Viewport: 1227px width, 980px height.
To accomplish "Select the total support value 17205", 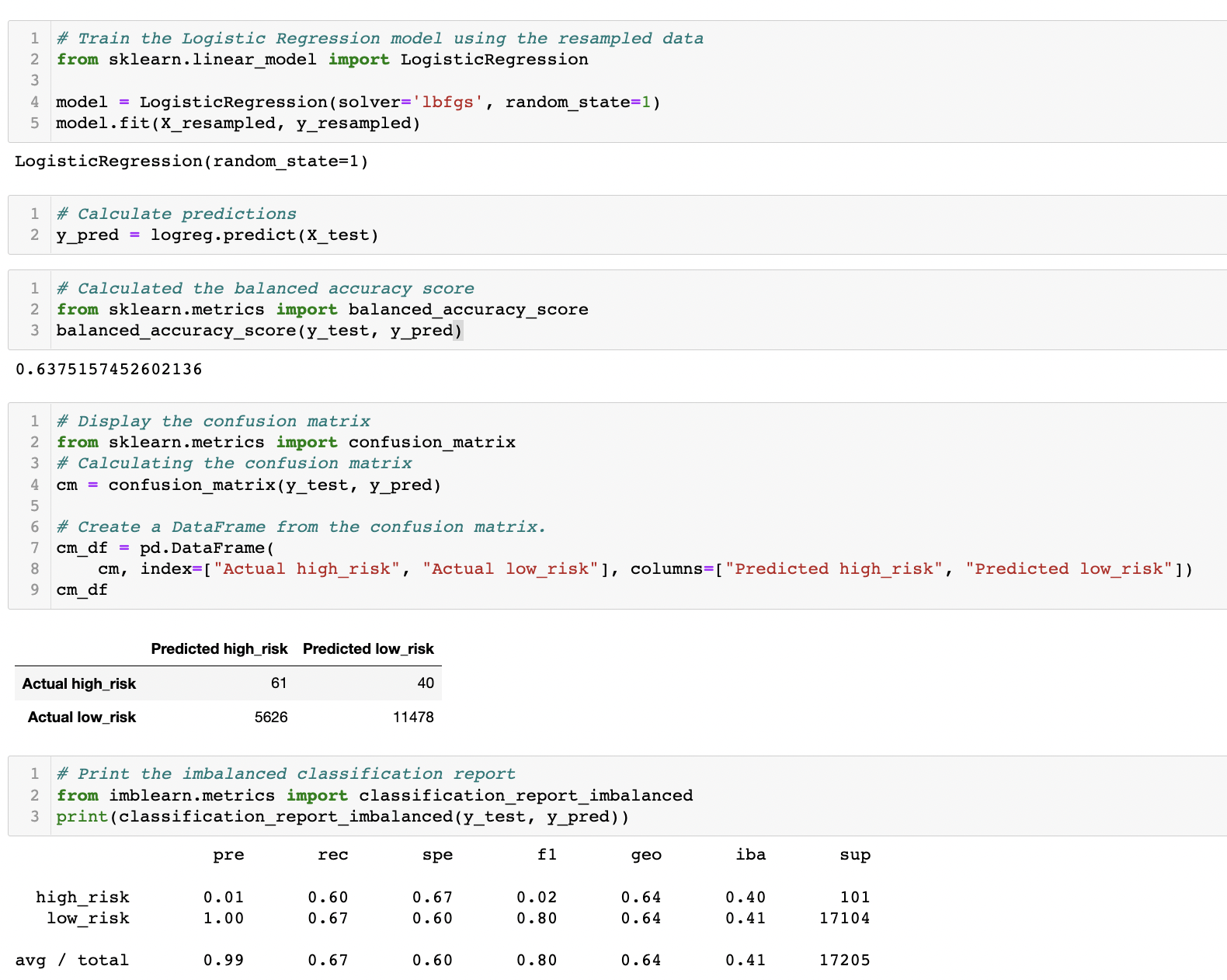I will pos(845,961).
